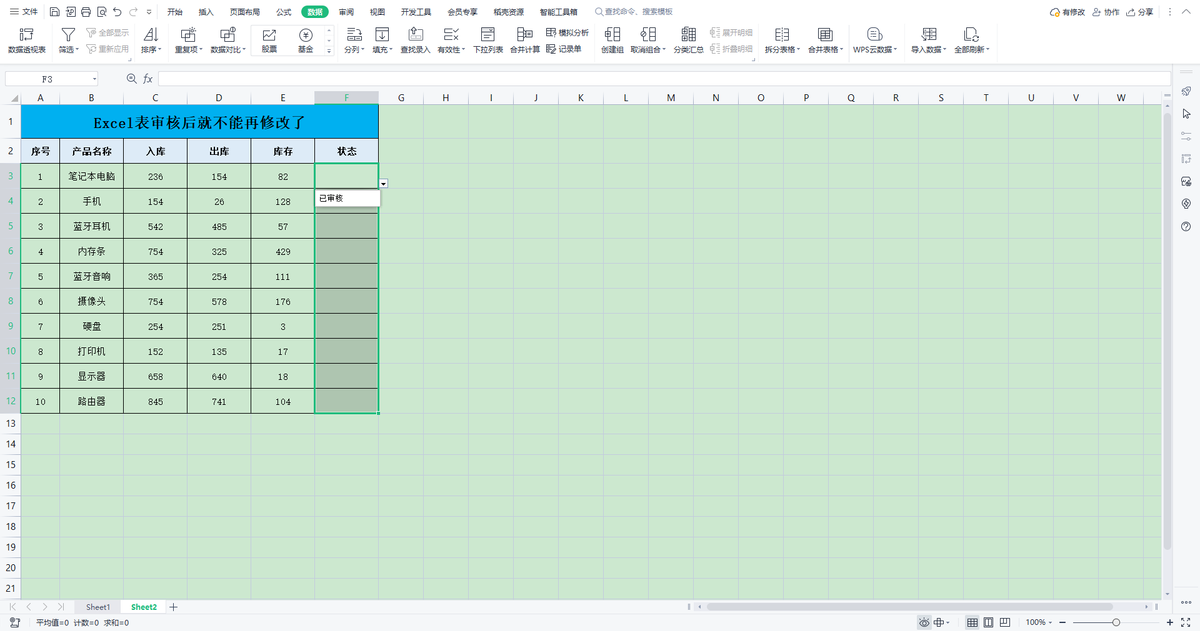This screenshot has height=631, width=1200.
Task: Open the 文件 file menu
Action: click(x=23, y=12)
